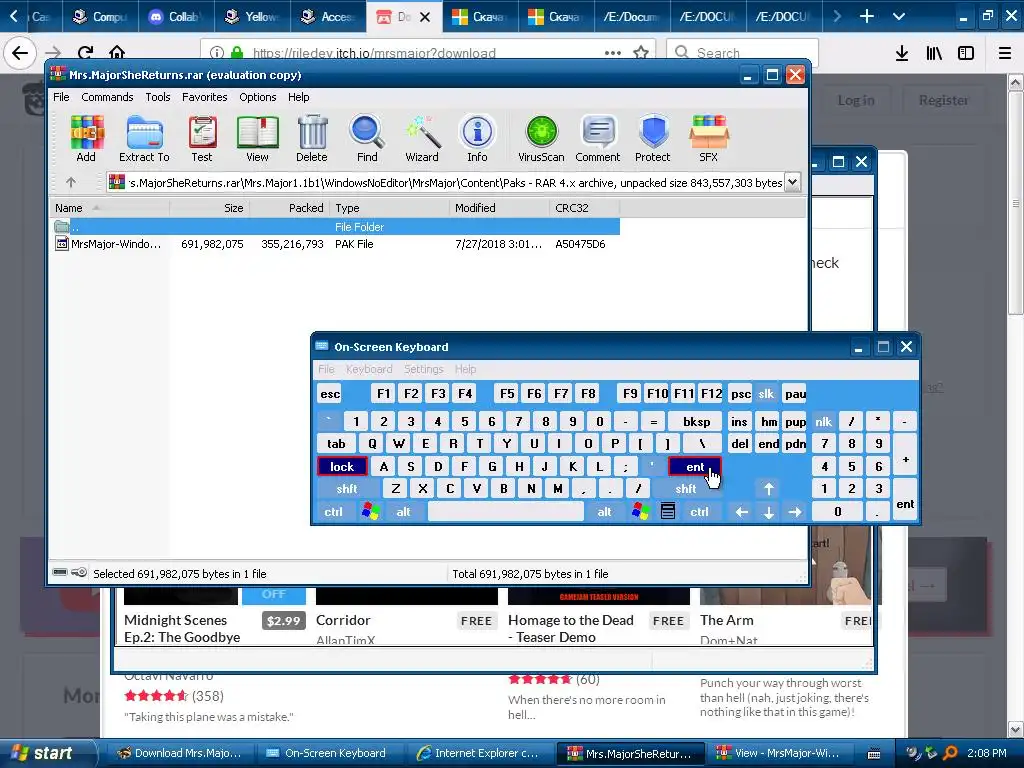The height and width of the screenshot is (768, 1024).
Task: Open browser library icon
Action: 934,53
